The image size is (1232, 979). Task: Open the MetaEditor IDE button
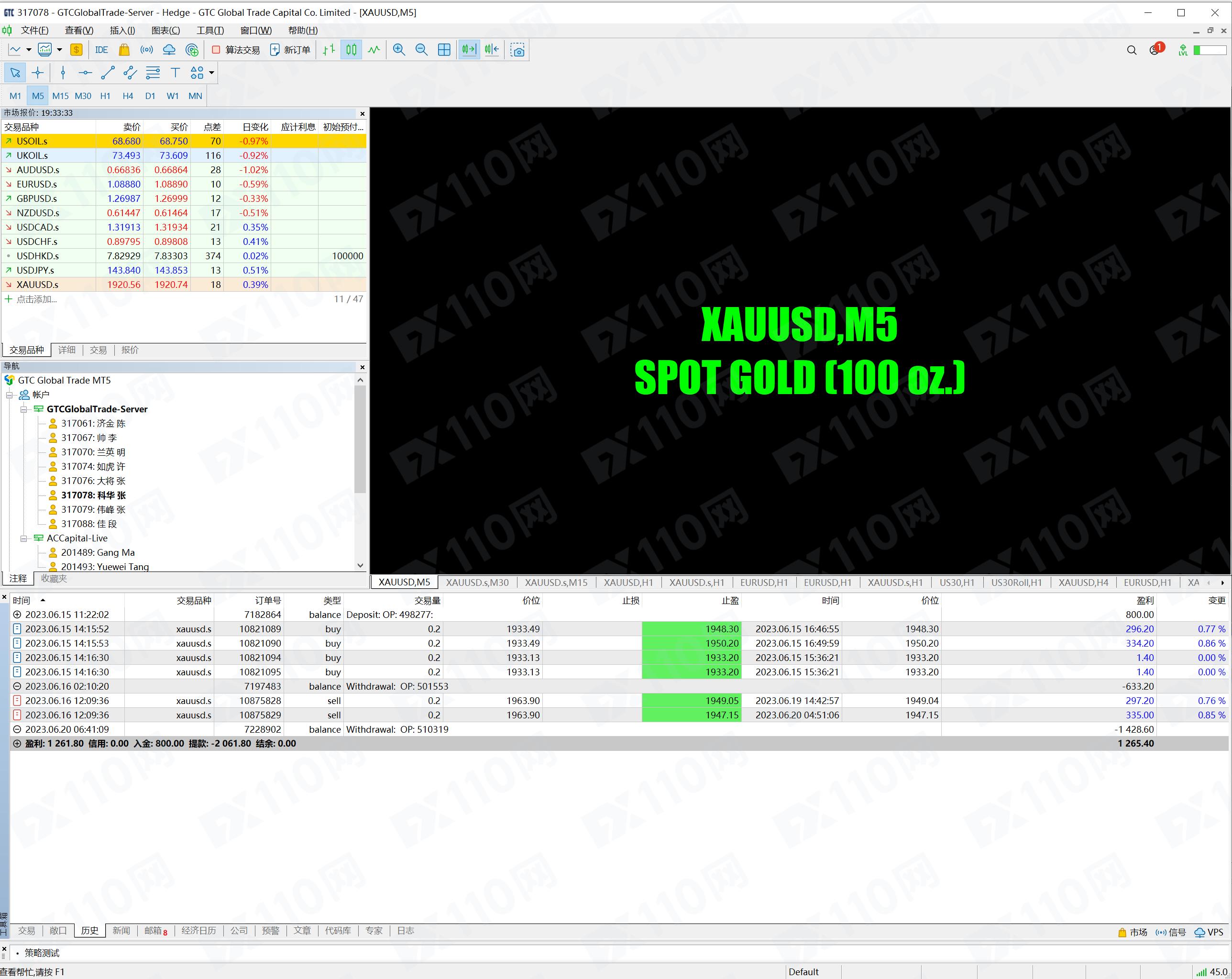(101, 50)
